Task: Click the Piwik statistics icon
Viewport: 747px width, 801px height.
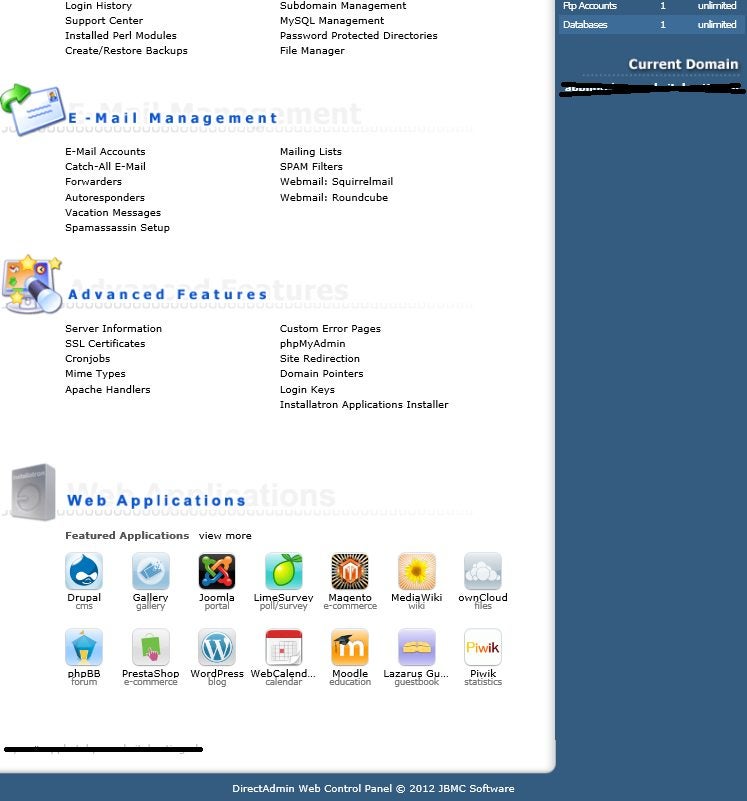Action: pos(483,647)
